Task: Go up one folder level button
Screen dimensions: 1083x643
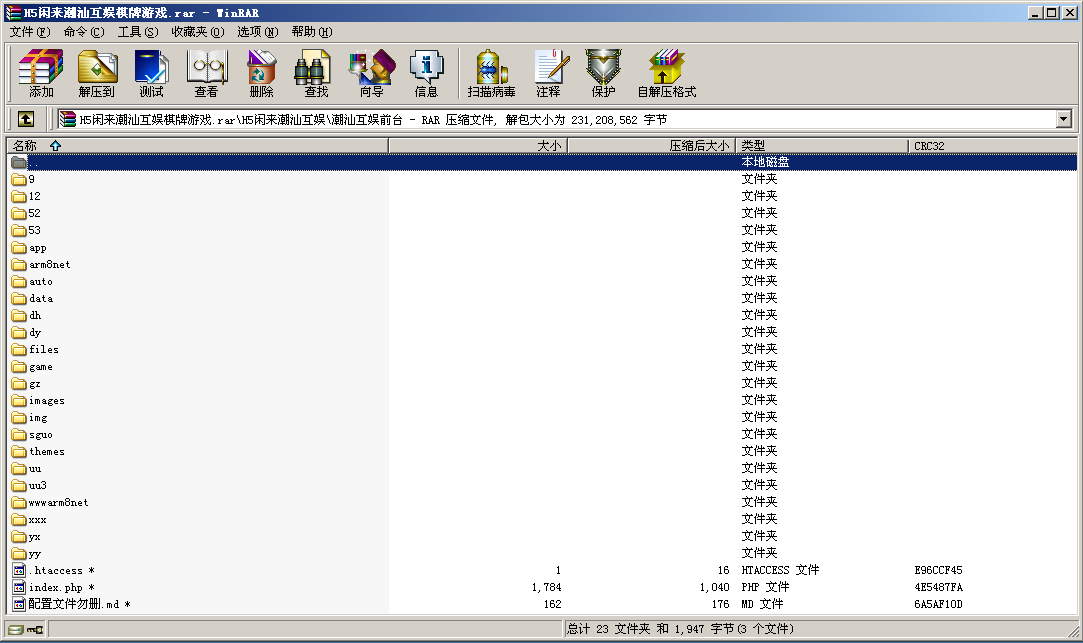Action: (26, 119)
